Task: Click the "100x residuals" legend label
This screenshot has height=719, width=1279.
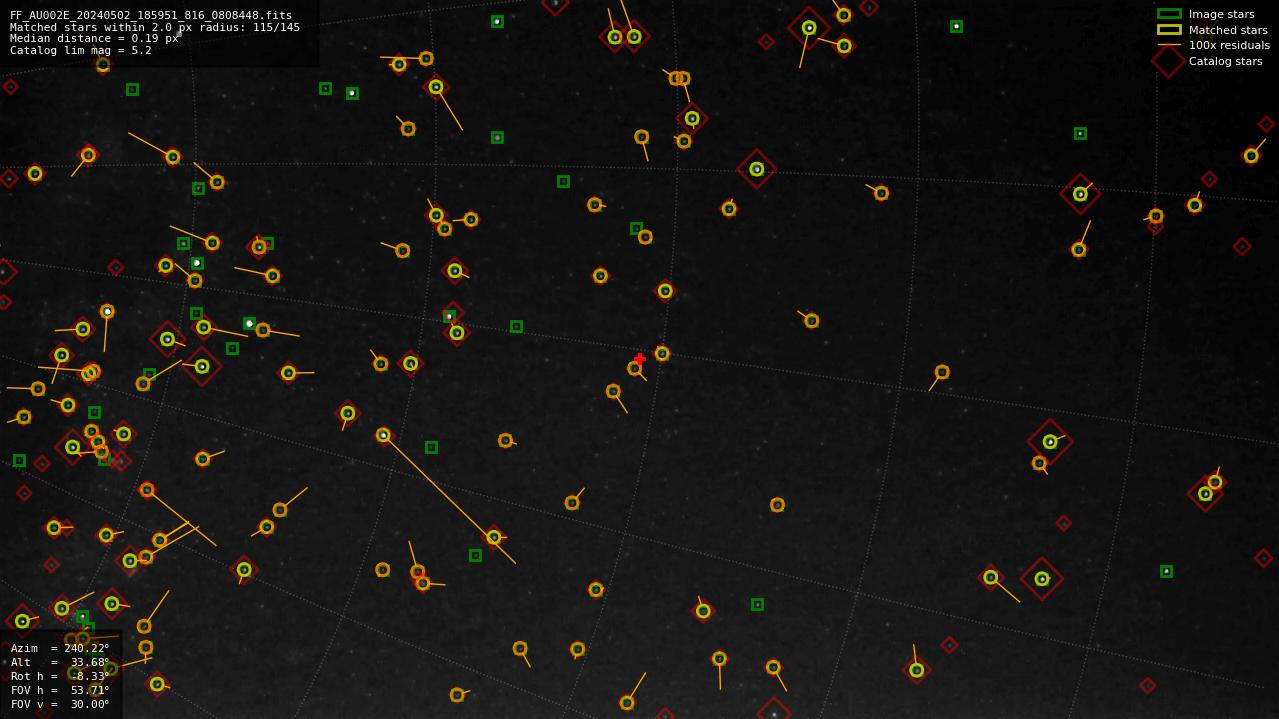Action: 1229,45
